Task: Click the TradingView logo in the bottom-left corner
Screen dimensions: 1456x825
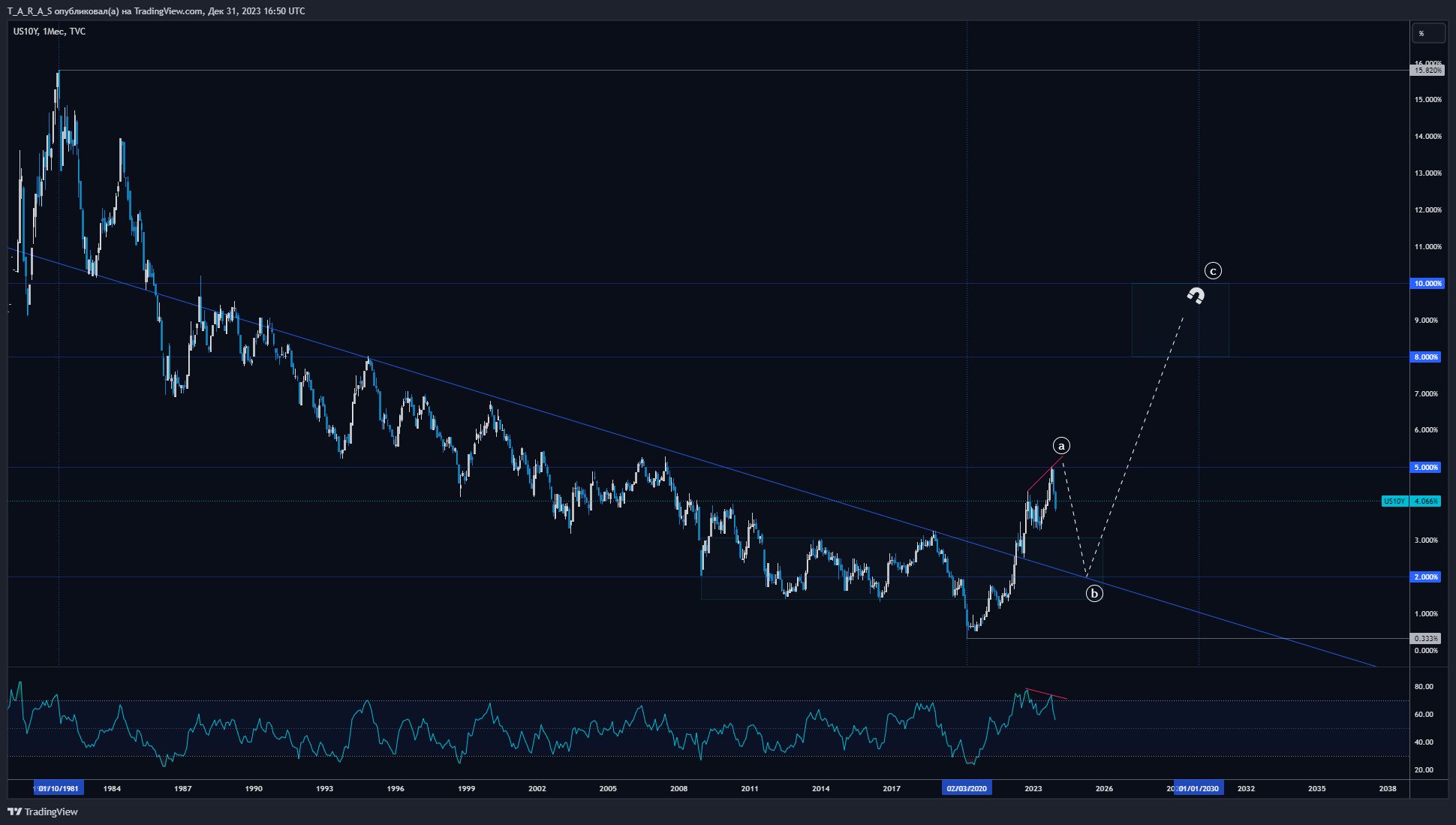Action: tap(43, 811)
